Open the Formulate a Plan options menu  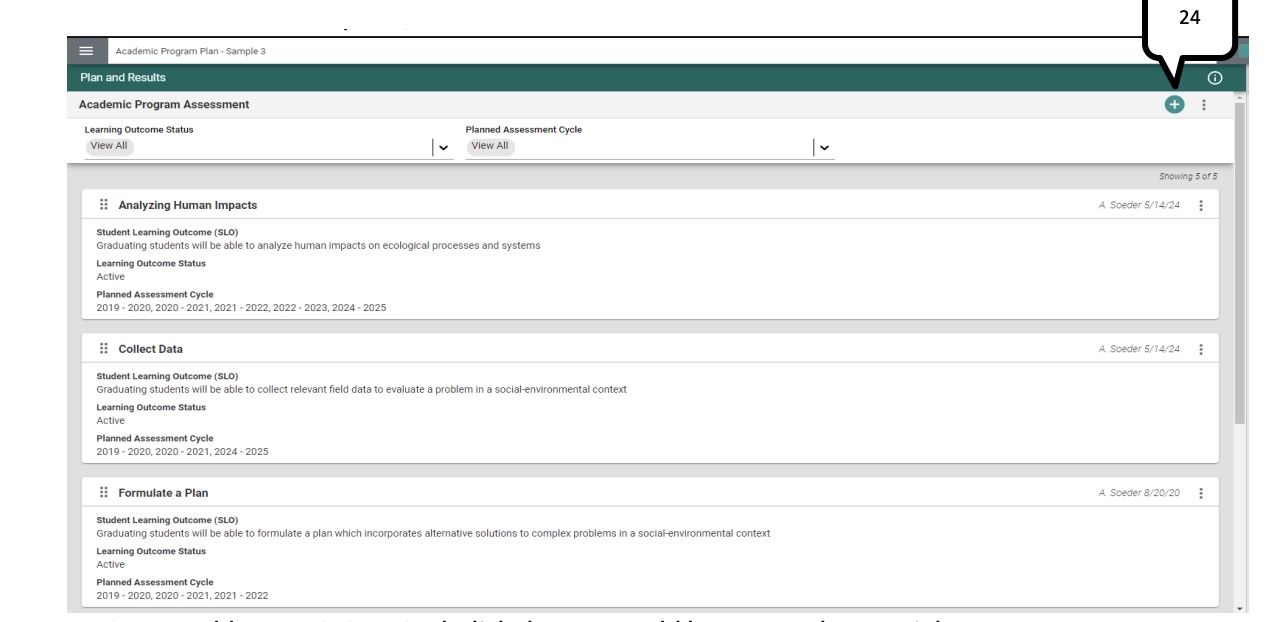1203,493
